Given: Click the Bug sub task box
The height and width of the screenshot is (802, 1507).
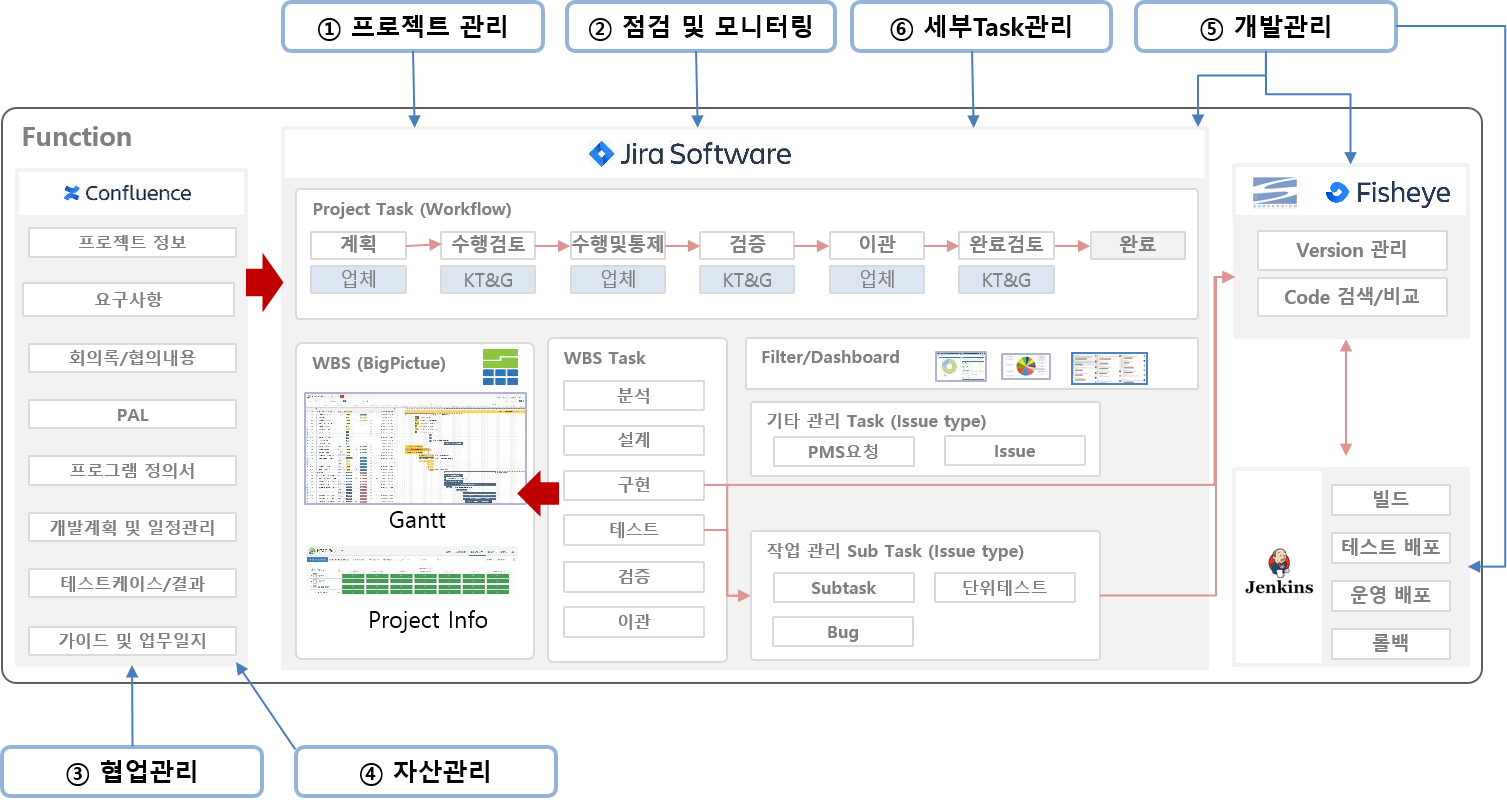Looking at the screenshot, I should tap(843, 632).
